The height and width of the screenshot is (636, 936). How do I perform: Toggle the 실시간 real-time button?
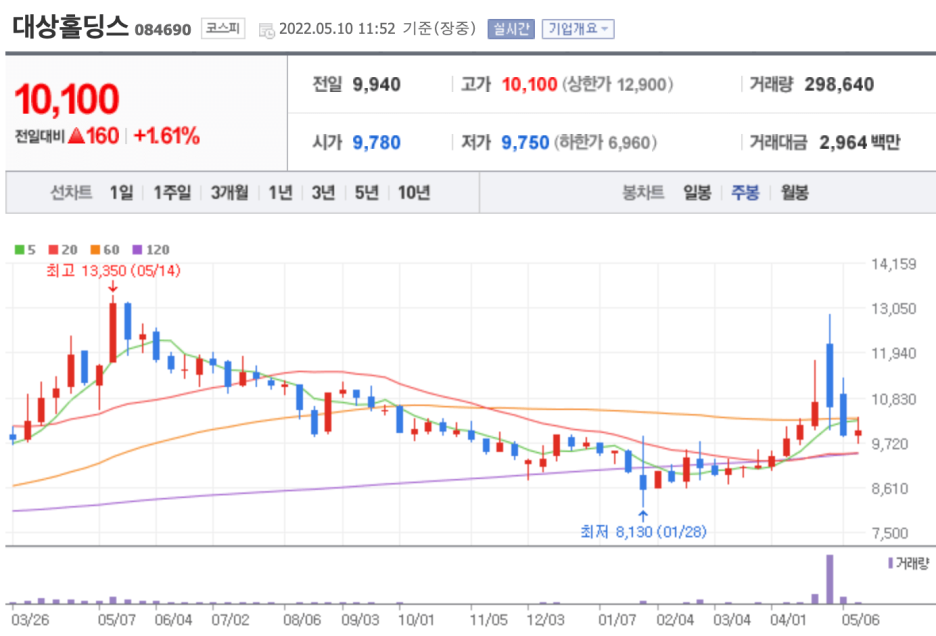click(511, 29)
